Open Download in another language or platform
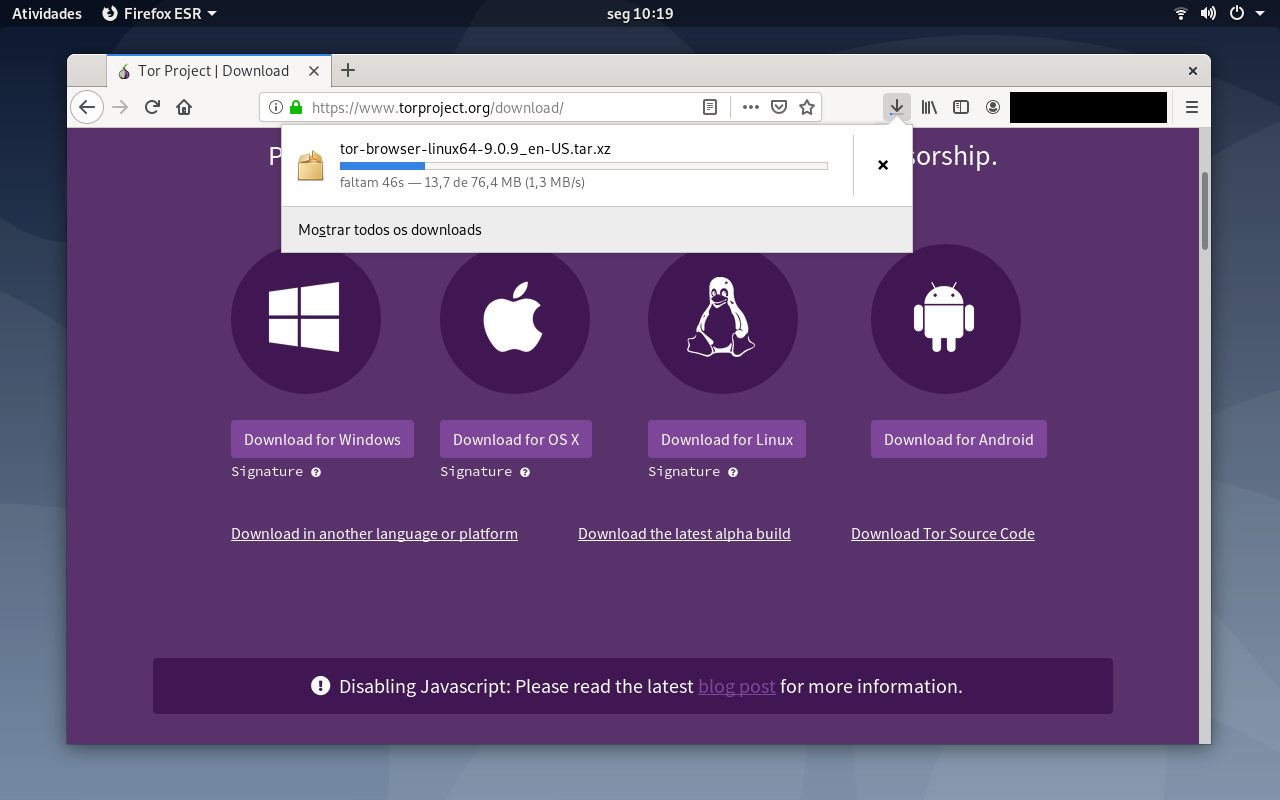1280x800 pixels. (374, 534)
